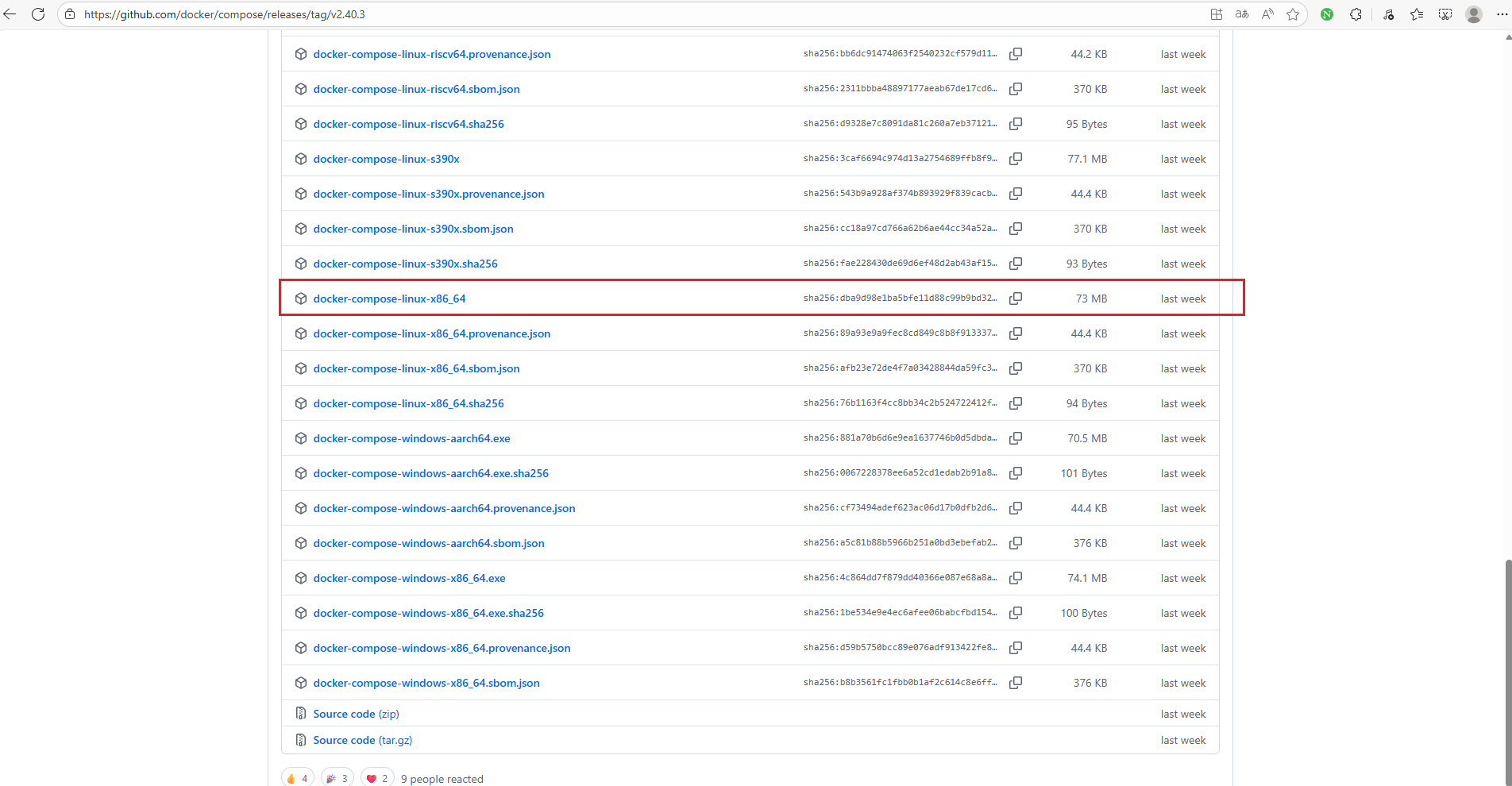
Task: Copy sha256 for docker-compose-linux-s390x binary
Action: [1016, 159]
